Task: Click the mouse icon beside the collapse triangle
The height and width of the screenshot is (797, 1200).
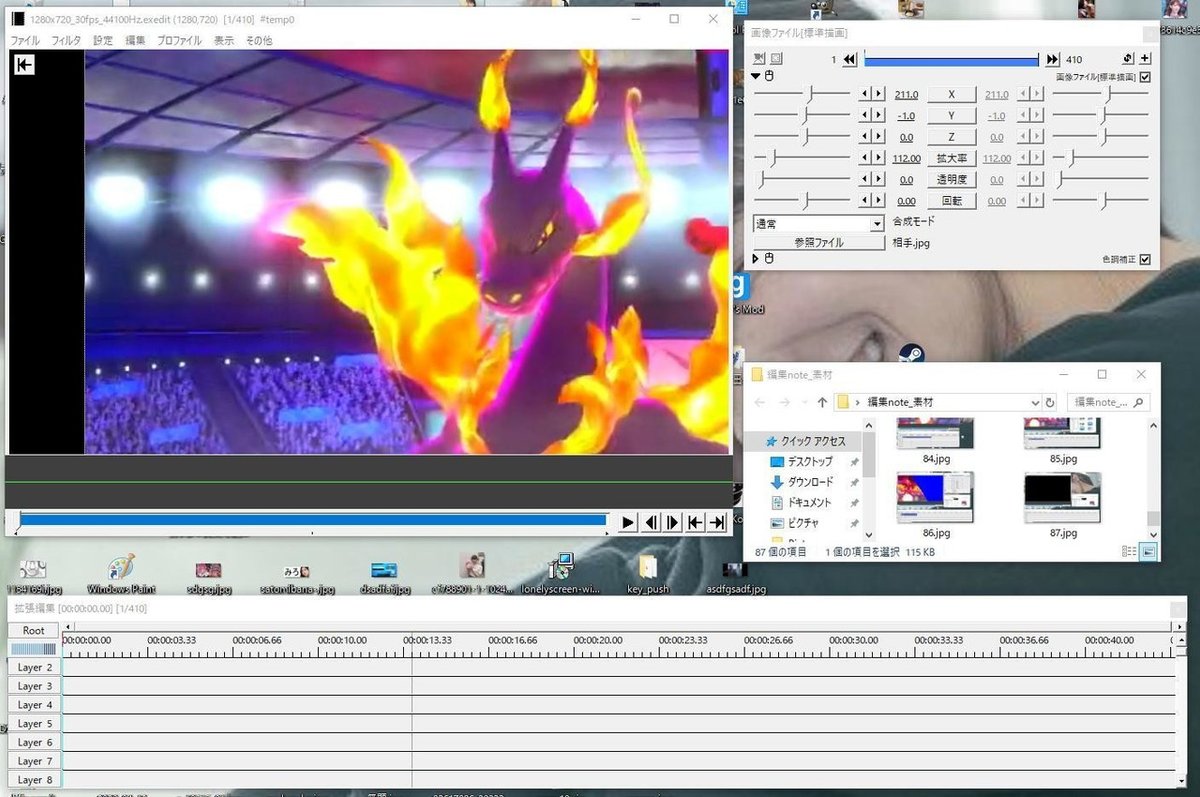Action: 770,76
